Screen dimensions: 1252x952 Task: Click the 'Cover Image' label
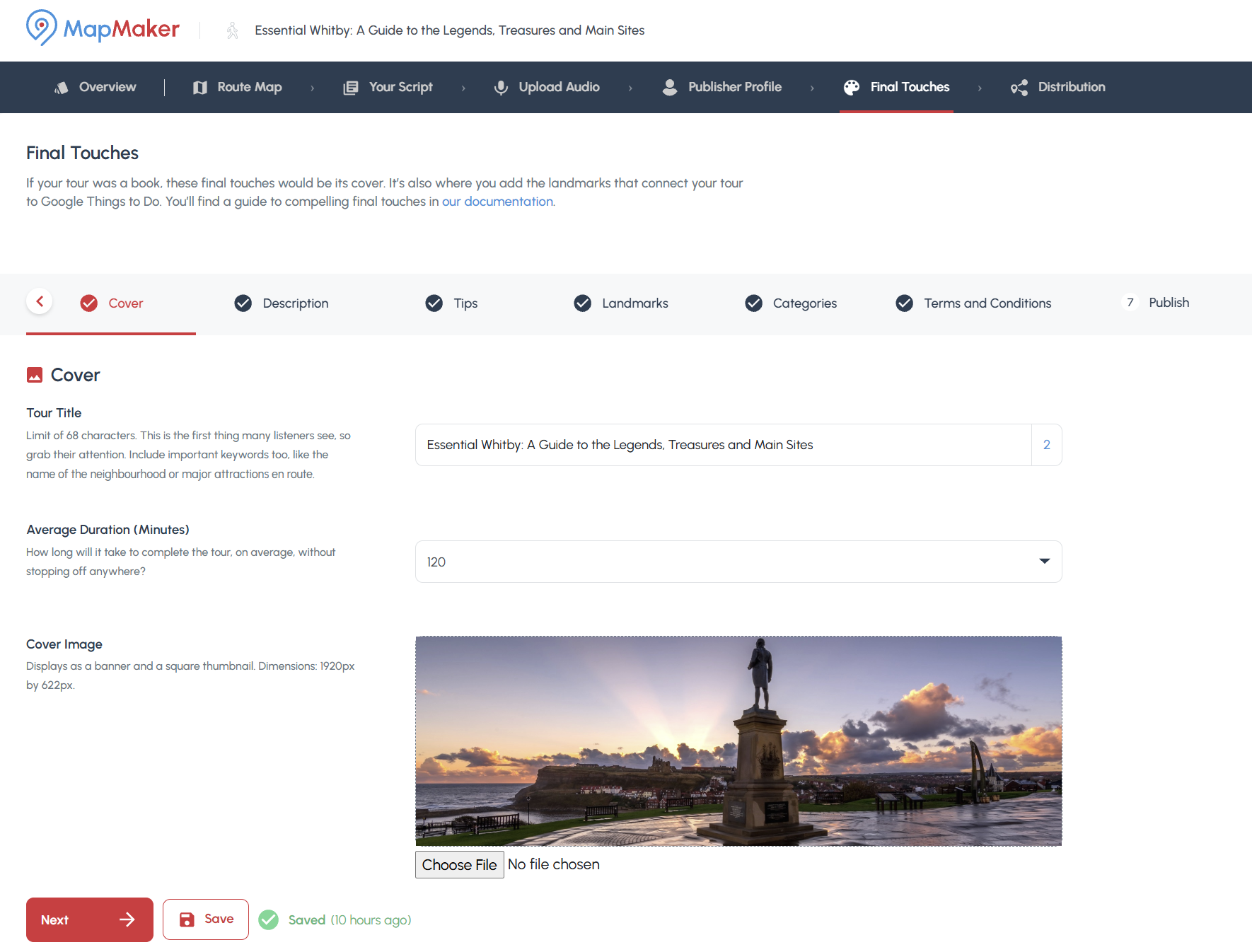tap(64, 644)
